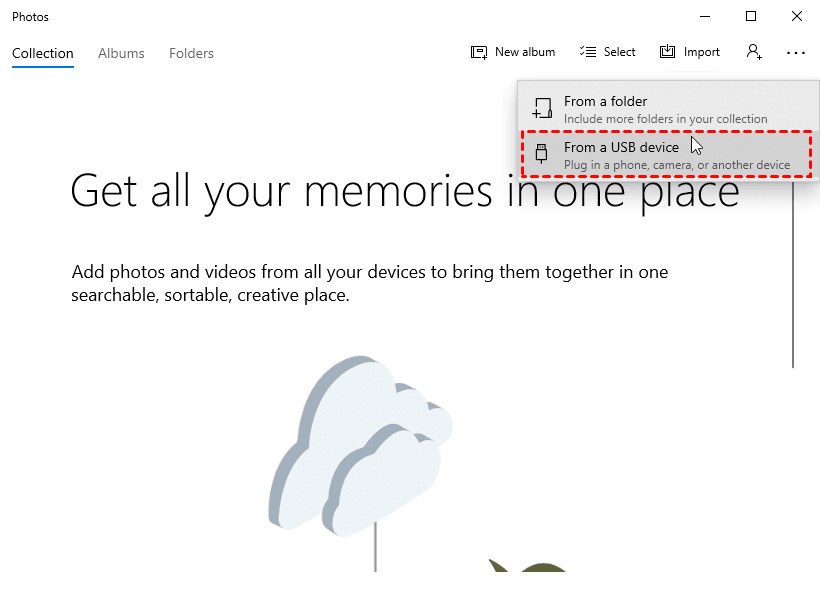This screenshot has height=596, width=820.
Task: Click the vertical scrollbar on the right
Action: 793,280
